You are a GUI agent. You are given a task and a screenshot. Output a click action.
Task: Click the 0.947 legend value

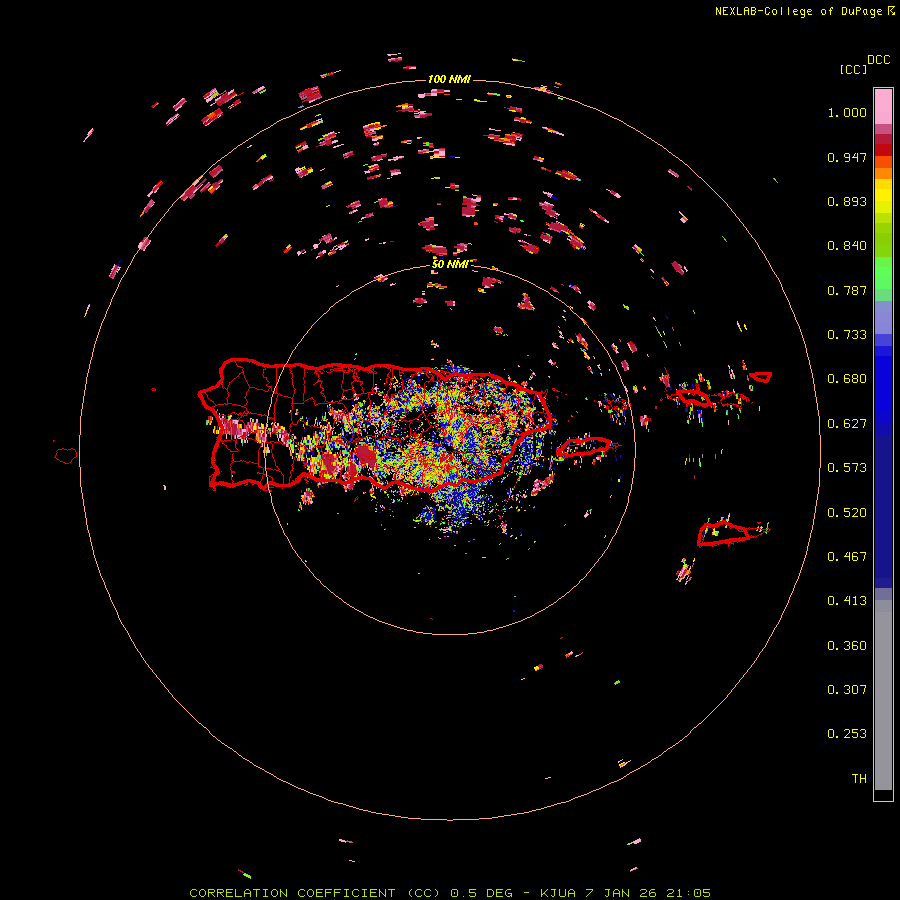pos(847,157)
